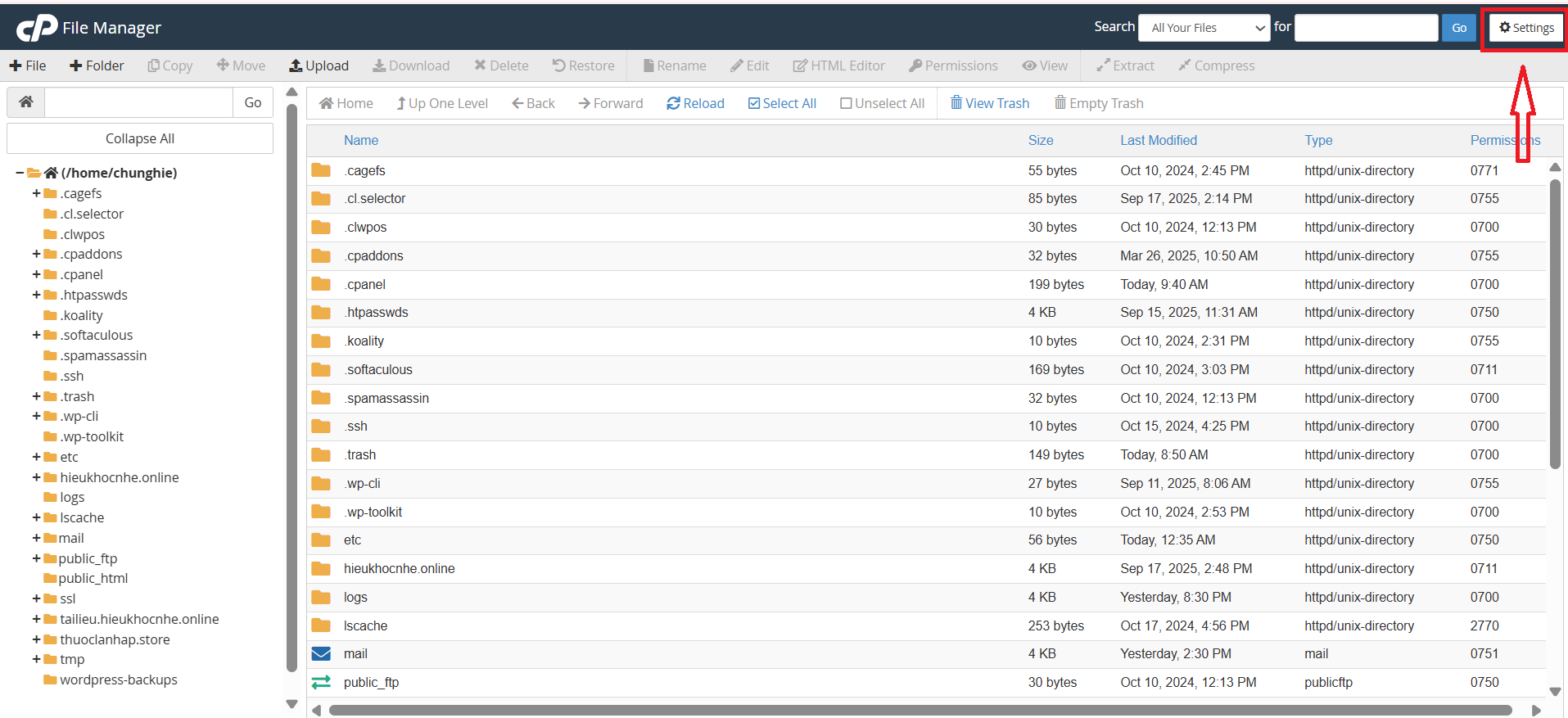Expand the public_ftp tree node
The image size is (1568, 718).
36,558
